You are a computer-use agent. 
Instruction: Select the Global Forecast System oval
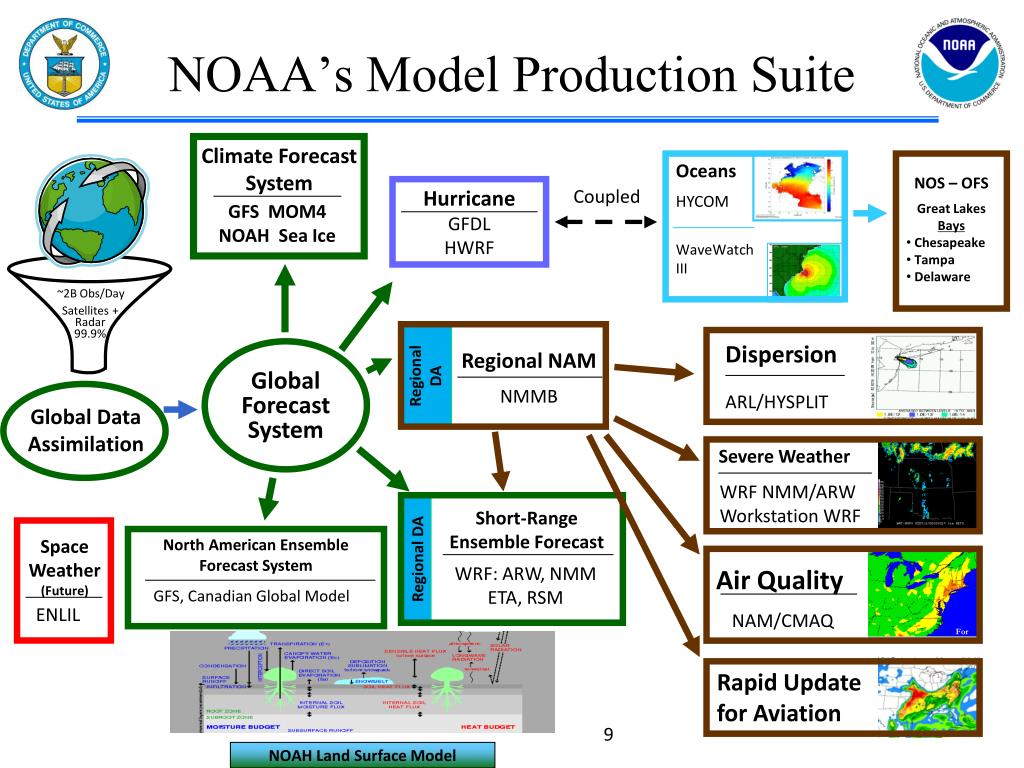click(285, 405)
